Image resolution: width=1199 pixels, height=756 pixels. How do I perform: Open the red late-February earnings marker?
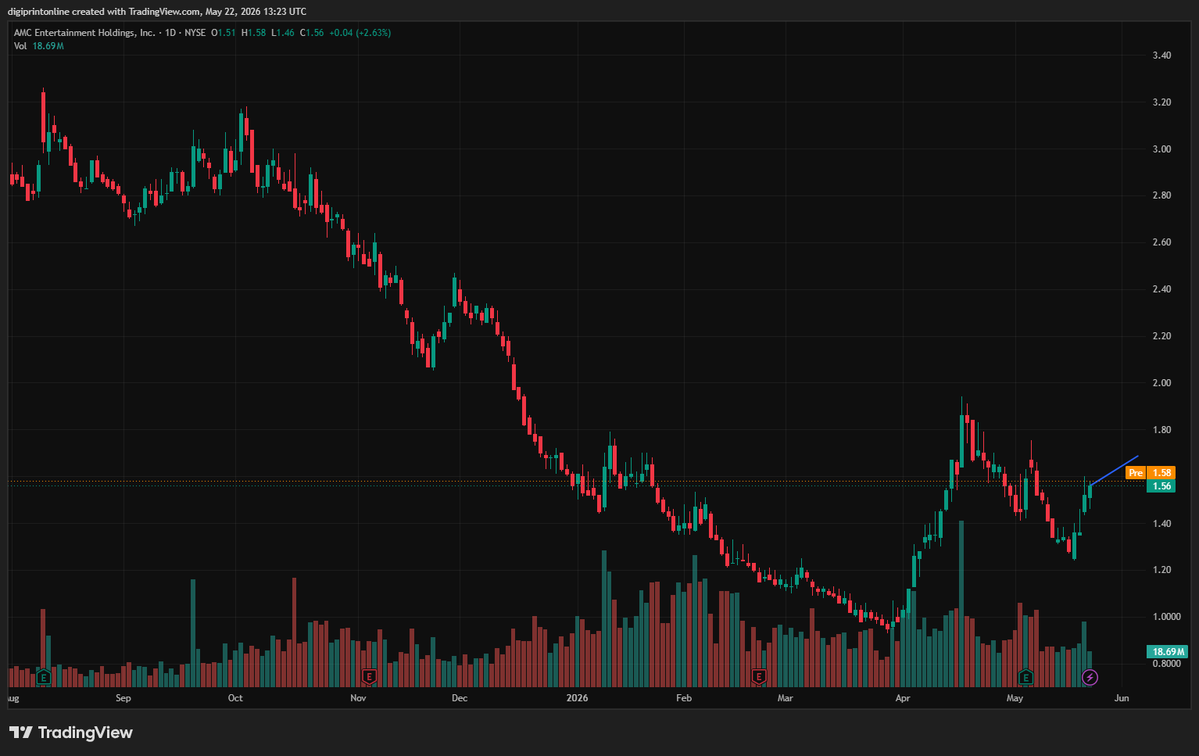click(x=759, y=677)
